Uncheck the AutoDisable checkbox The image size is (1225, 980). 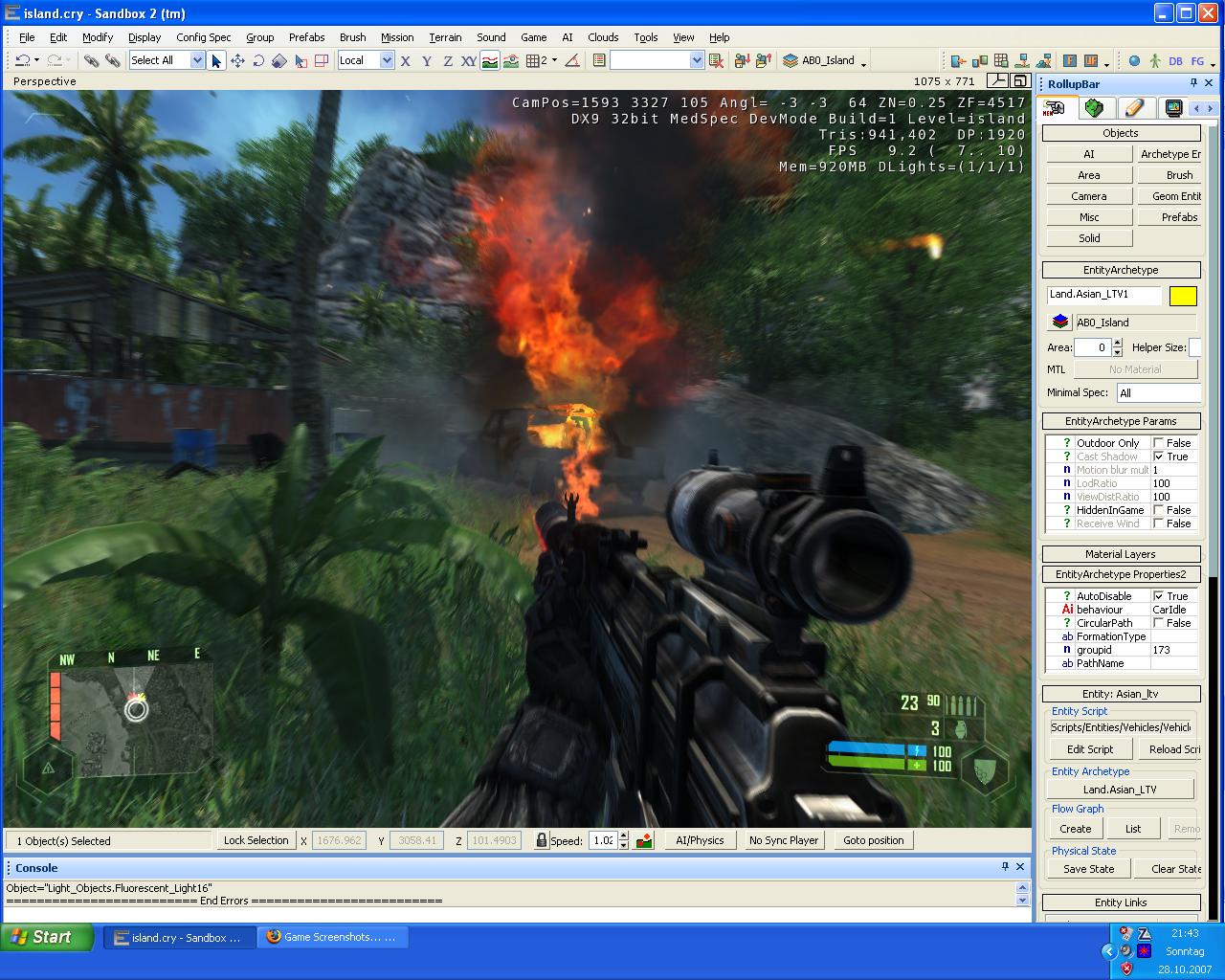pyautogui.click(x=1159, y=596)
